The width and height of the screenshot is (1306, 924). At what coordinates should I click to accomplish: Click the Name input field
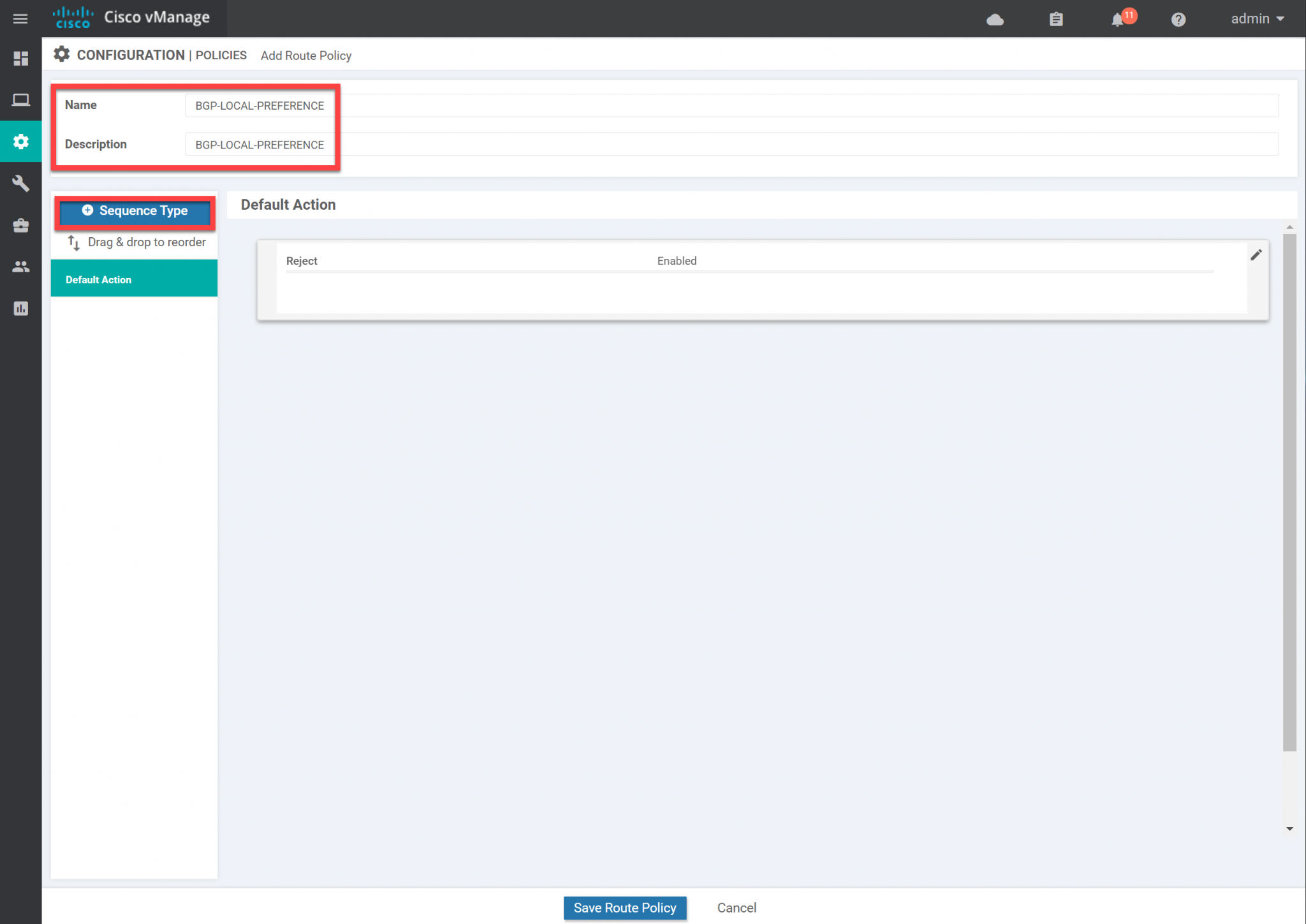click(731, 105)
